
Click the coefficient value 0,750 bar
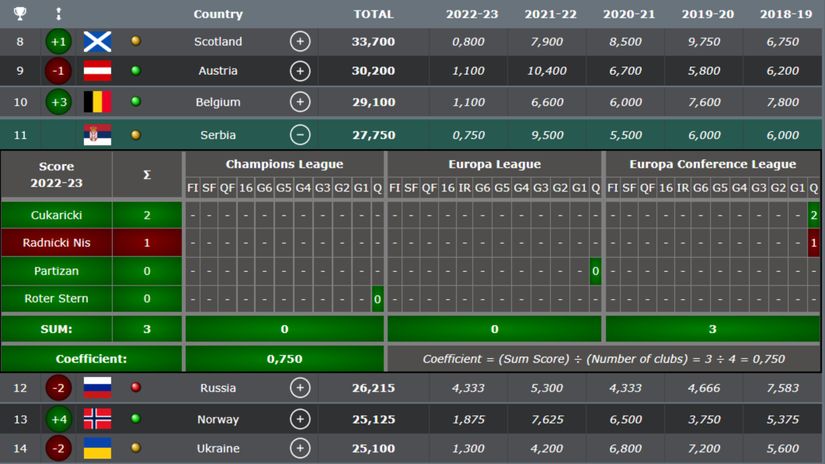[284, 359]
